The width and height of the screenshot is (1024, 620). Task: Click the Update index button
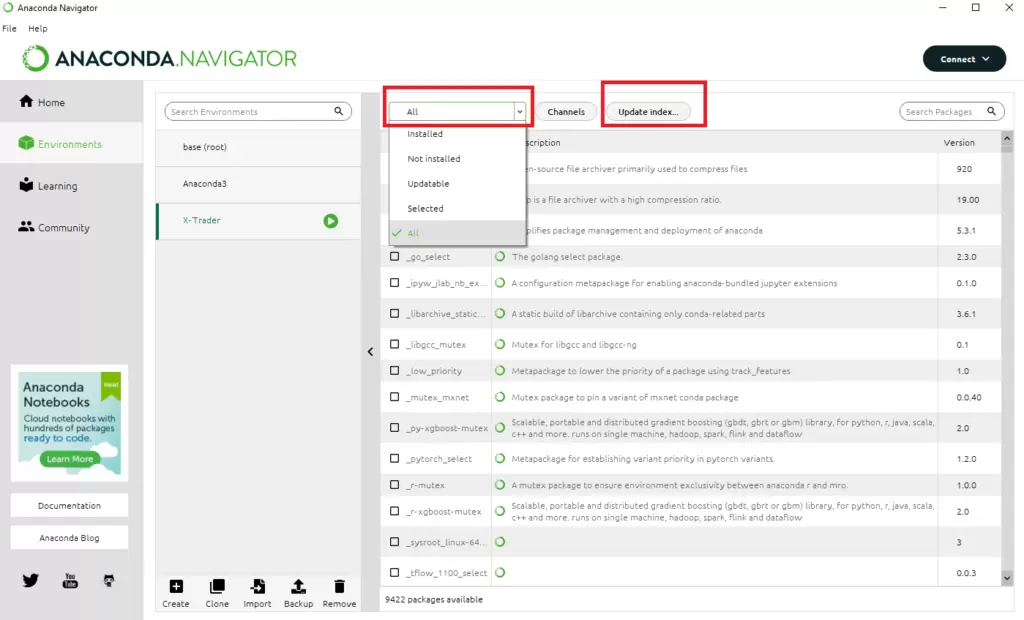point(648,112)
